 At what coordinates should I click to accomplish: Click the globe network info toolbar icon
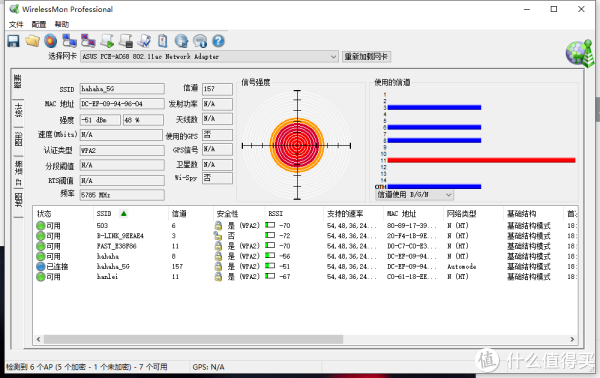pos(181,41)
